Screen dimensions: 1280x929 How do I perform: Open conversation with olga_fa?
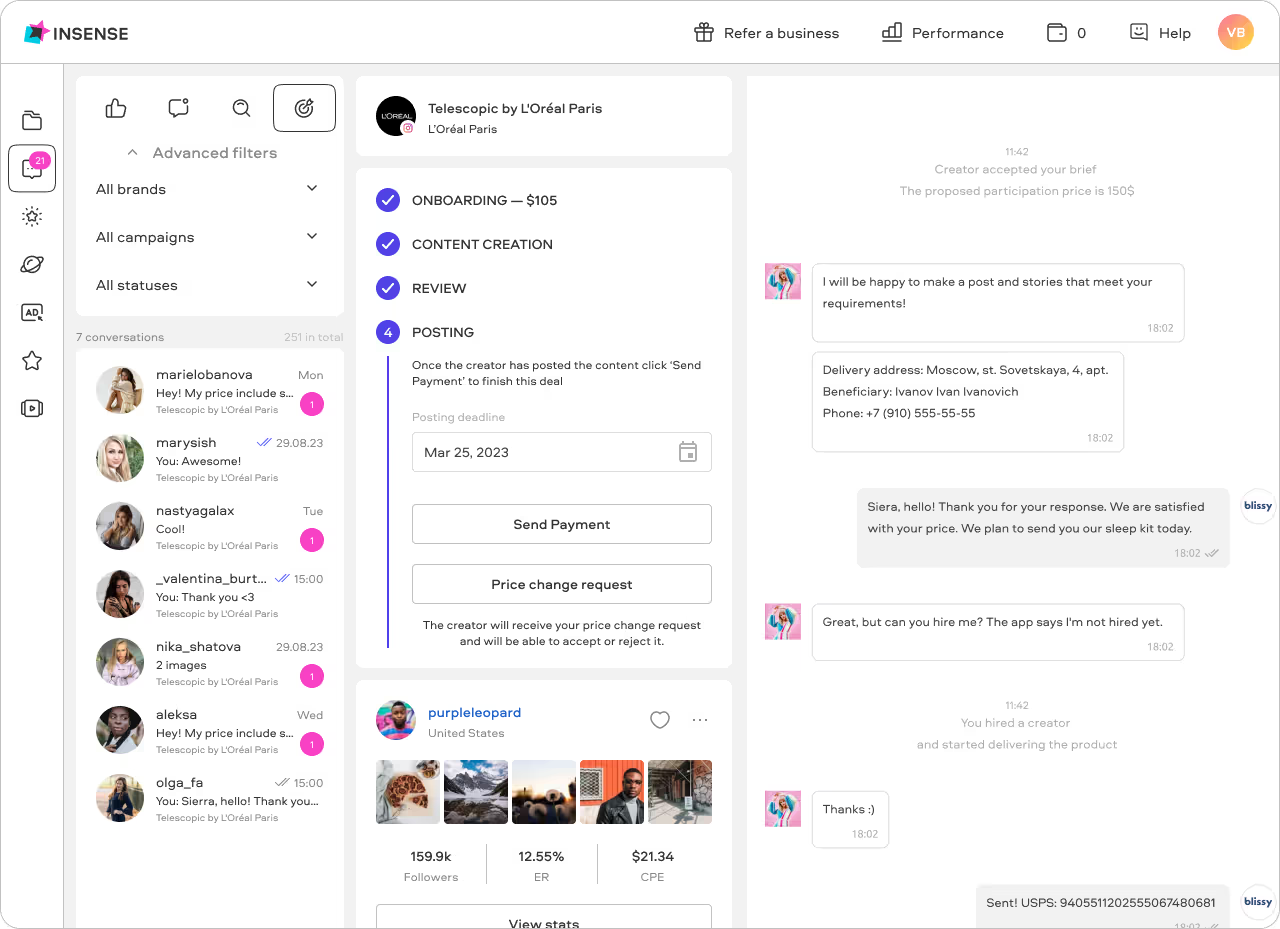(210, 798)
